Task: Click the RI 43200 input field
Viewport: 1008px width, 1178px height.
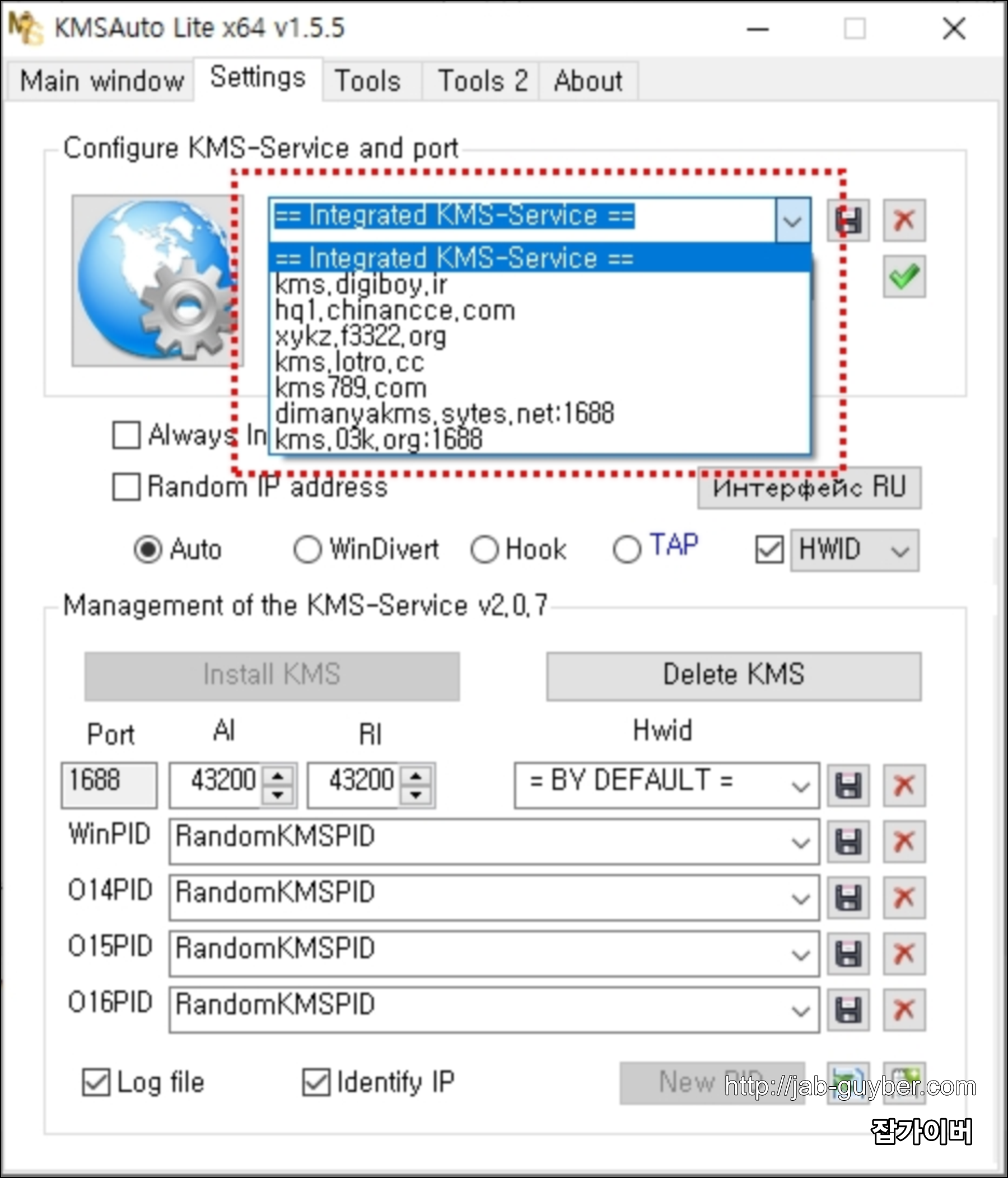Action: tap(354, 785)
